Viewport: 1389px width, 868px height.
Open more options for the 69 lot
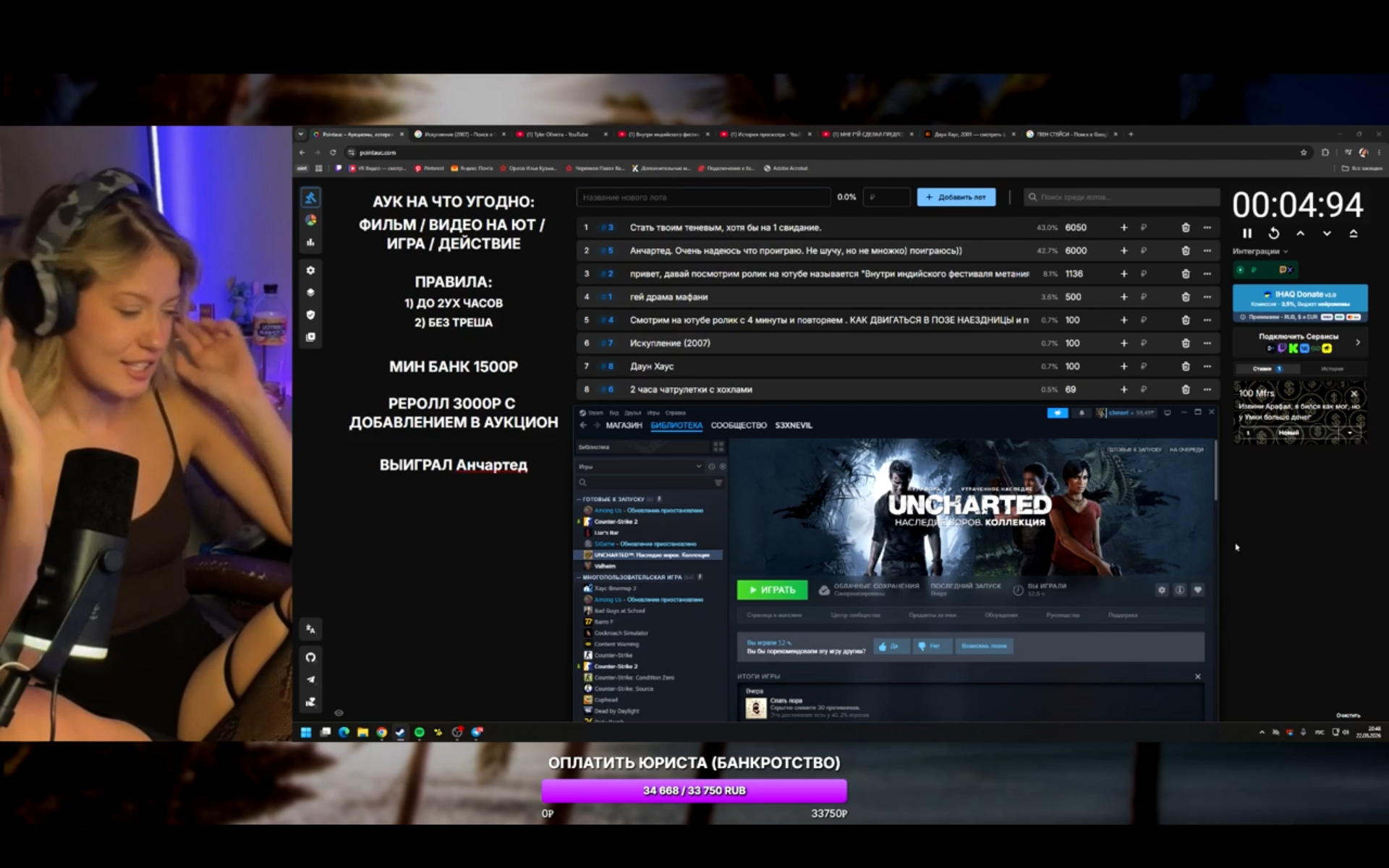1207,389
